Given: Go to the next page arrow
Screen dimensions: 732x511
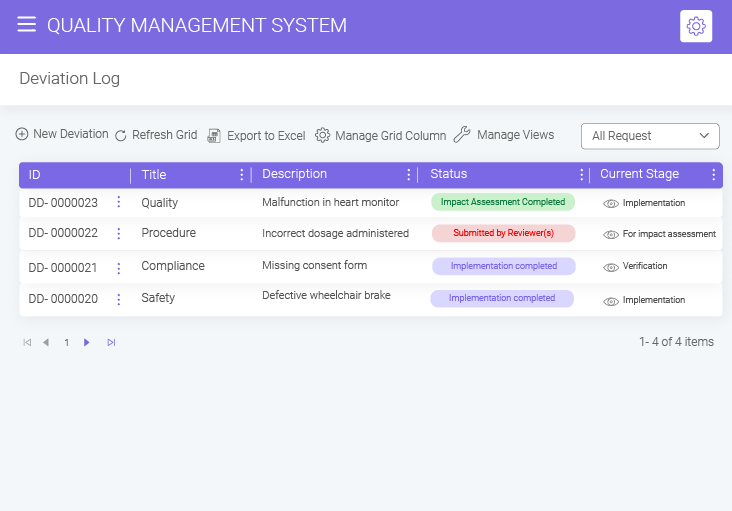Looking at the screenshot, I should pyautogui.click(x=86, y=343).
